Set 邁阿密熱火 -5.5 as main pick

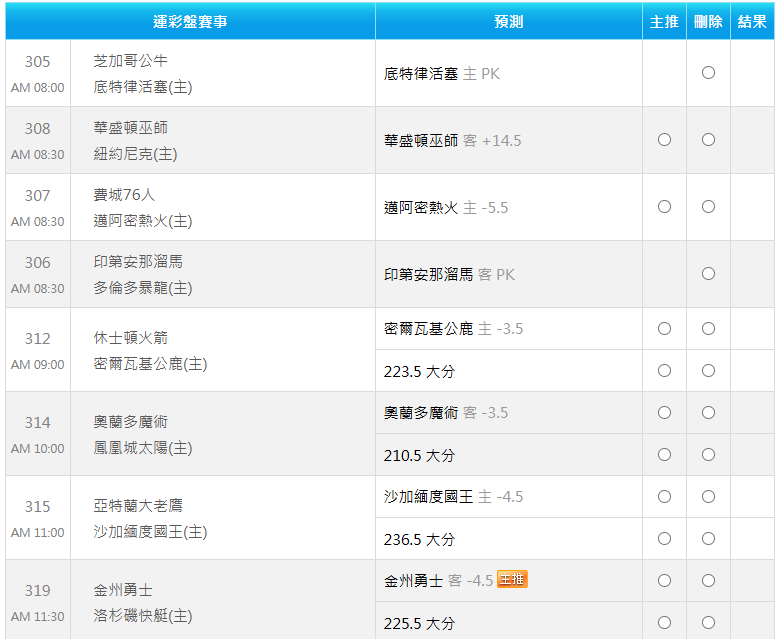[x=664, y=207]
